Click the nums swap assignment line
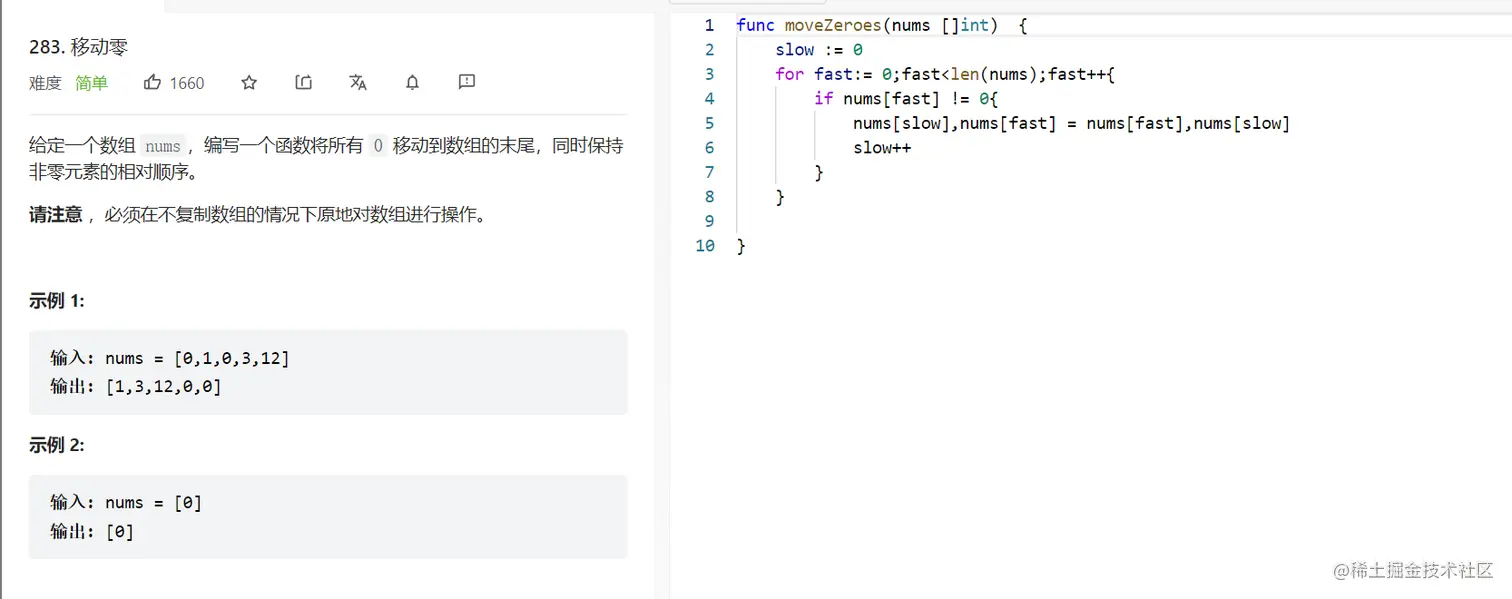 [x=1072, y=123]
